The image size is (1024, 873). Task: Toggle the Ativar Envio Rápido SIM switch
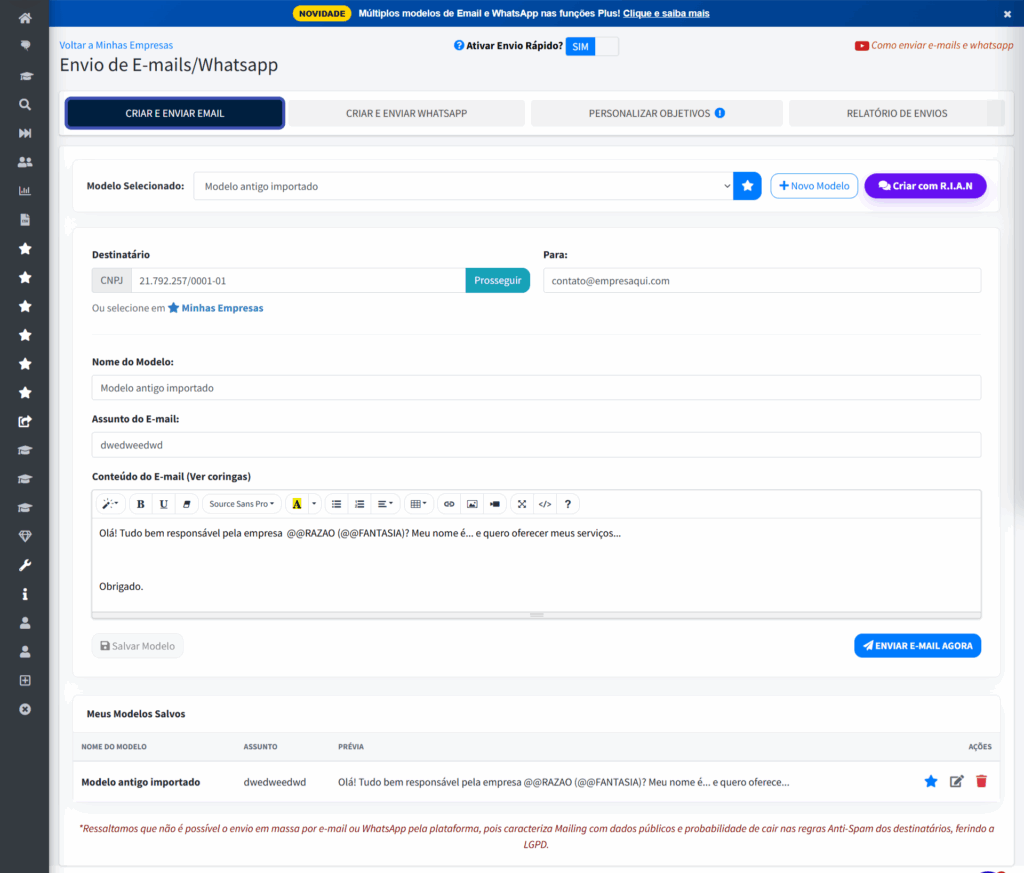592,46
